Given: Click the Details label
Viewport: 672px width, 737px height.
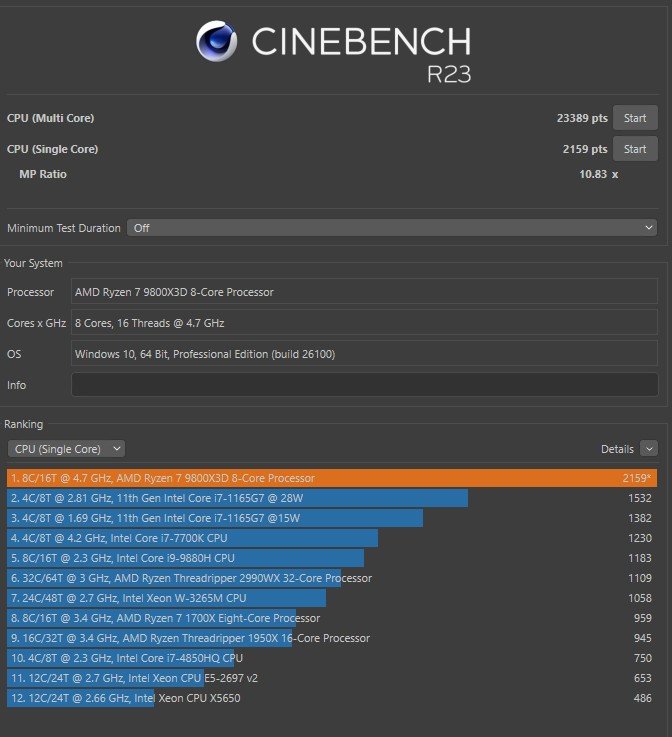Looking at the screenshot, I should pos(617,449).
